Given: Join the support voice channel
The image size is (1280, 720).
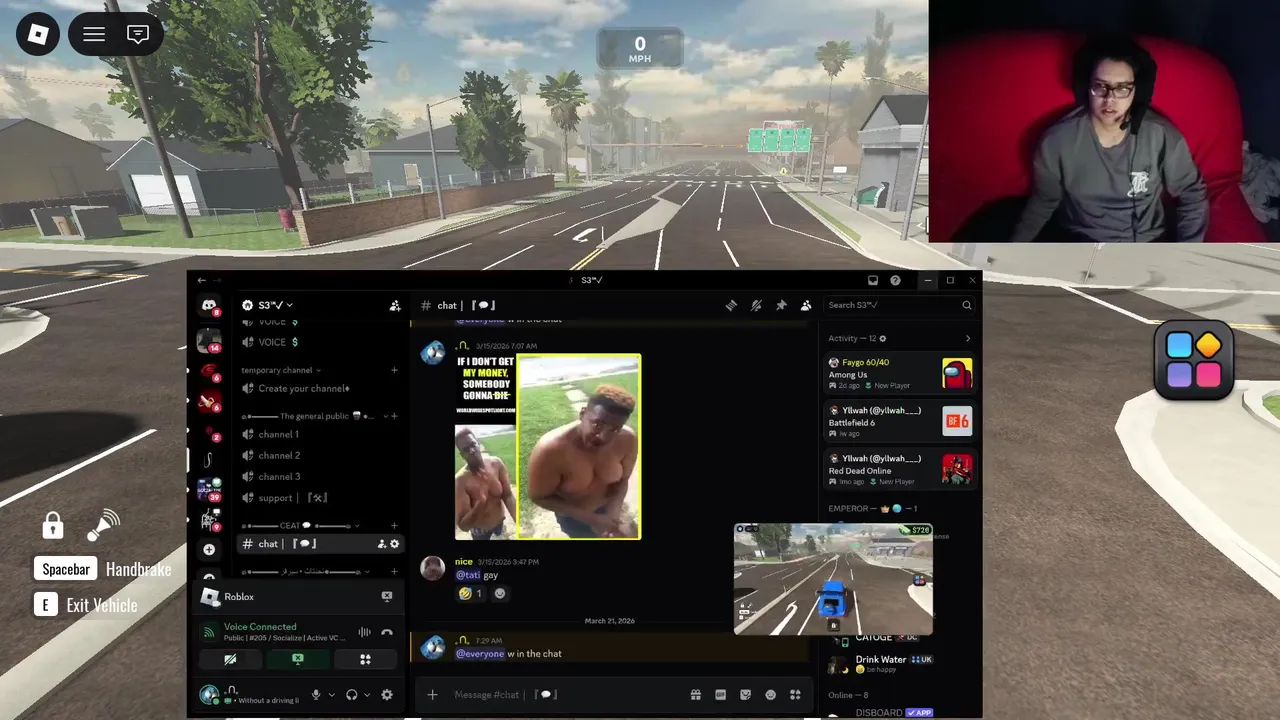Looking at the screenshot, I should point(320,497).
